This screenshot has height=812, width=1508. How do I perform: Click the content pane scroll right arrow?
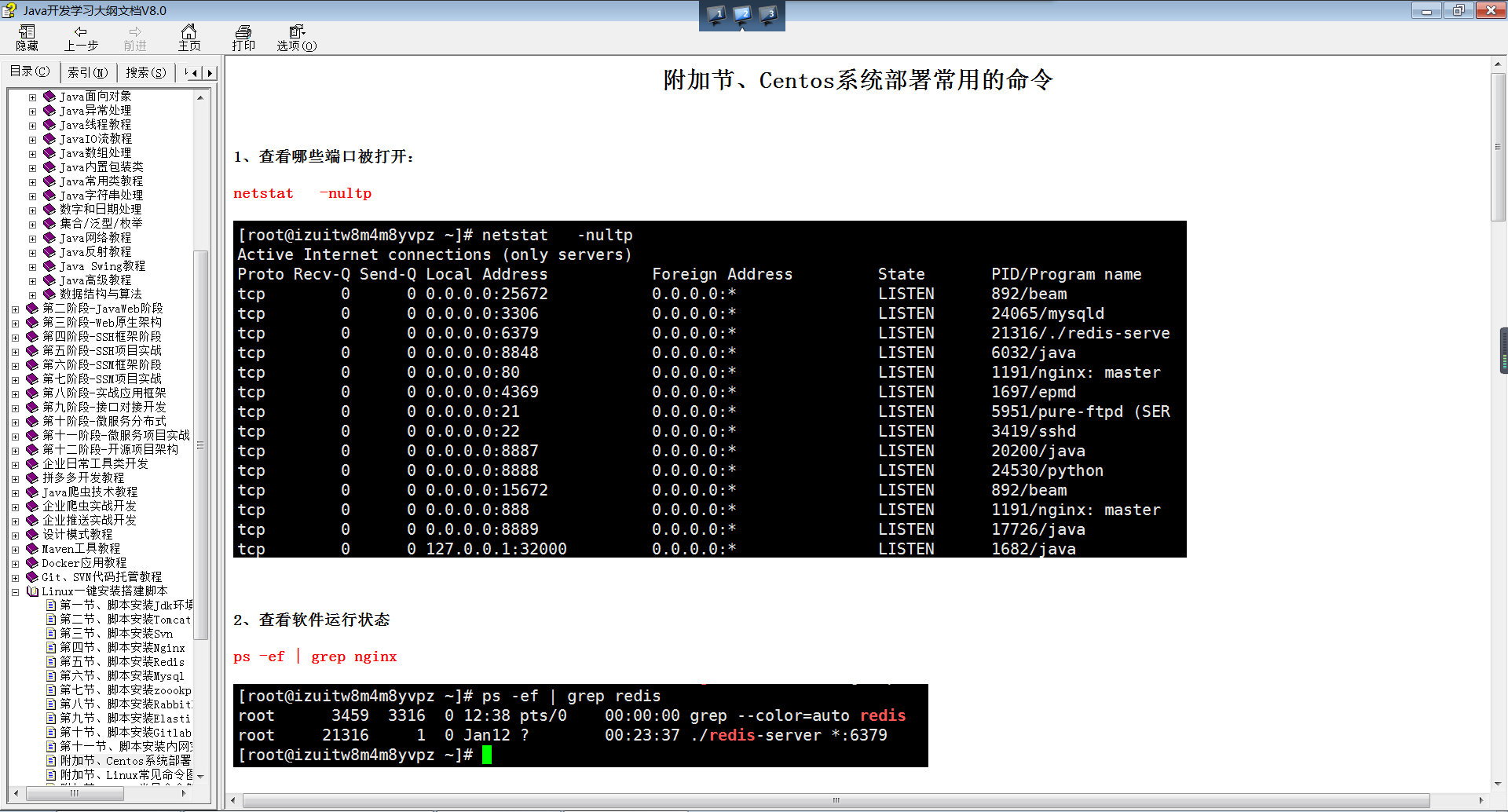[1481, 800]
